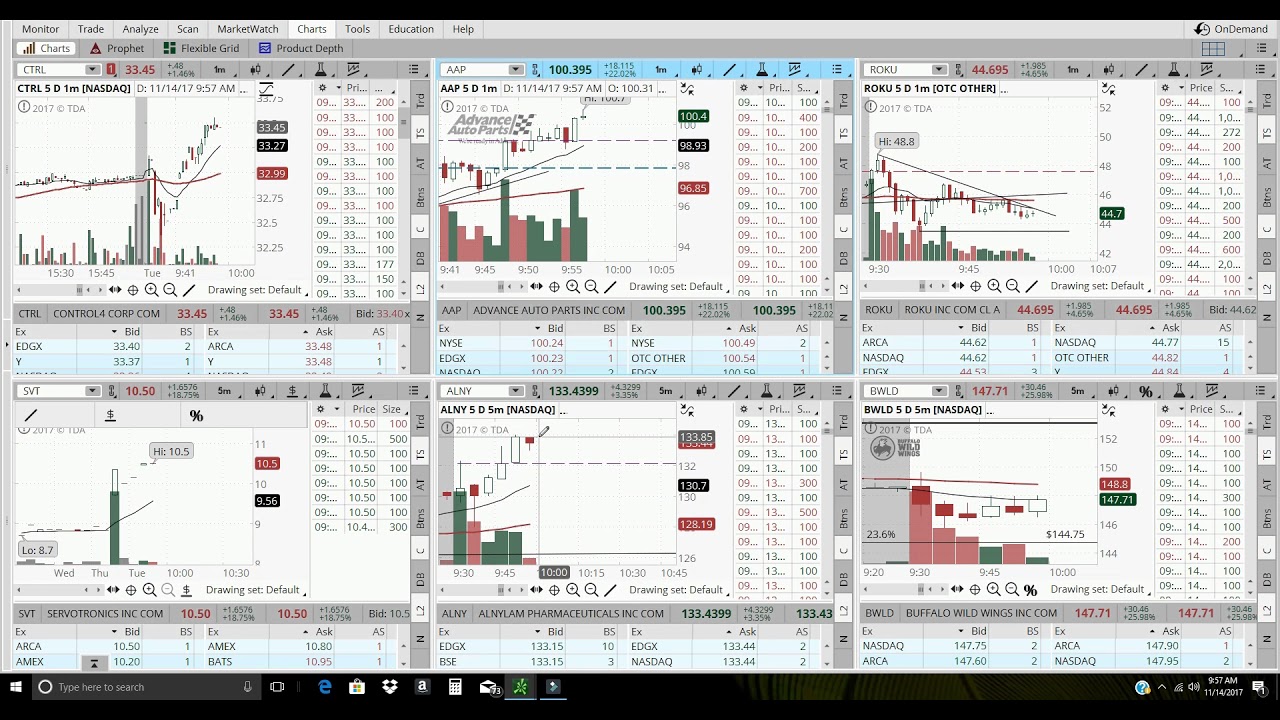The image size is (1280, 720).
Task: Open the ALNY symbol dropdown arrow
Action: (515, 391)
